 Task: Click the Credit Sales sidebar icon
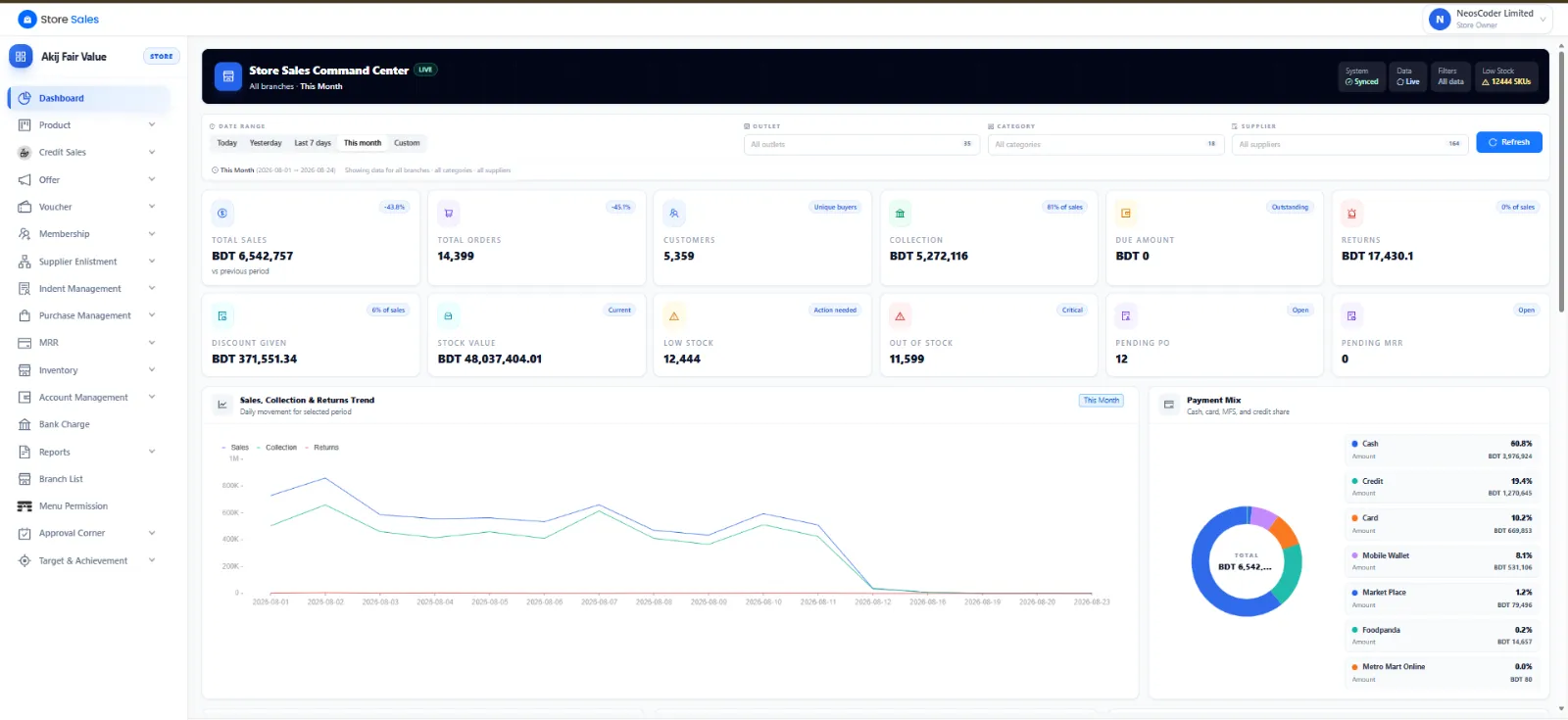[x=24, y=153]
